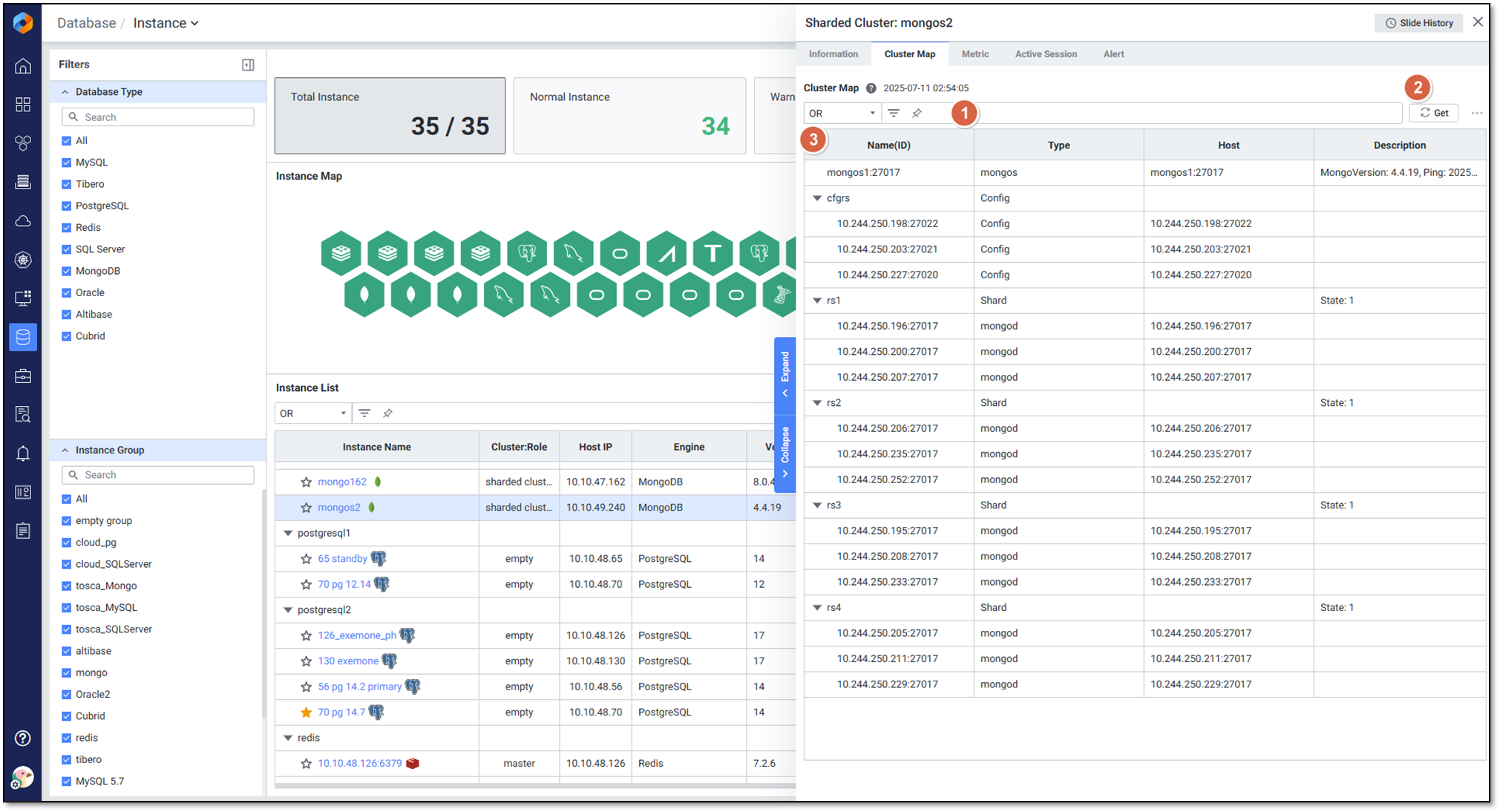1500x812 pixels.
Task: Open the Slide History button
Action: [1418, 23]
